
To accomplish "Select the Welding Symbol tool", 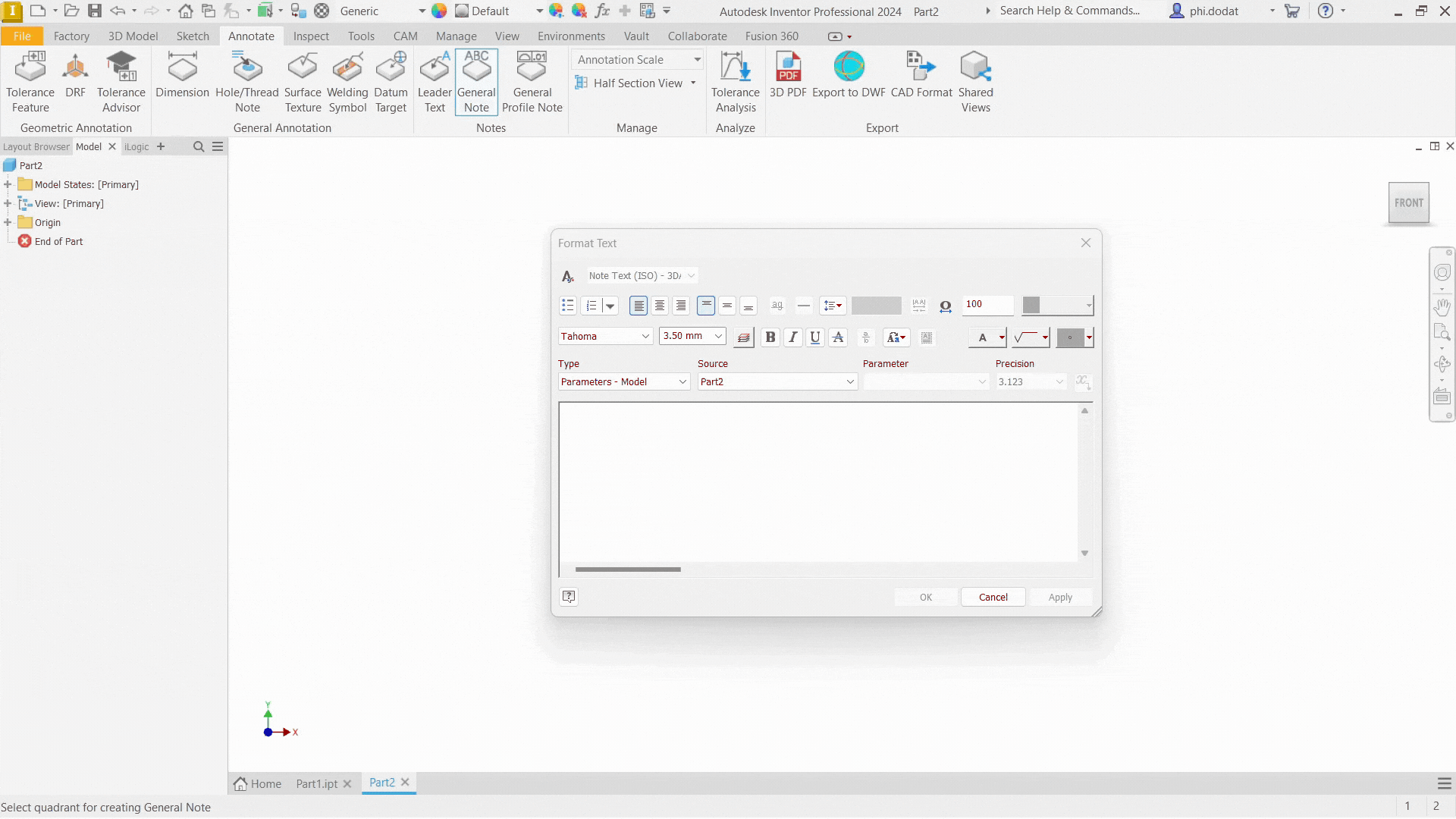I will pos(347,82).
